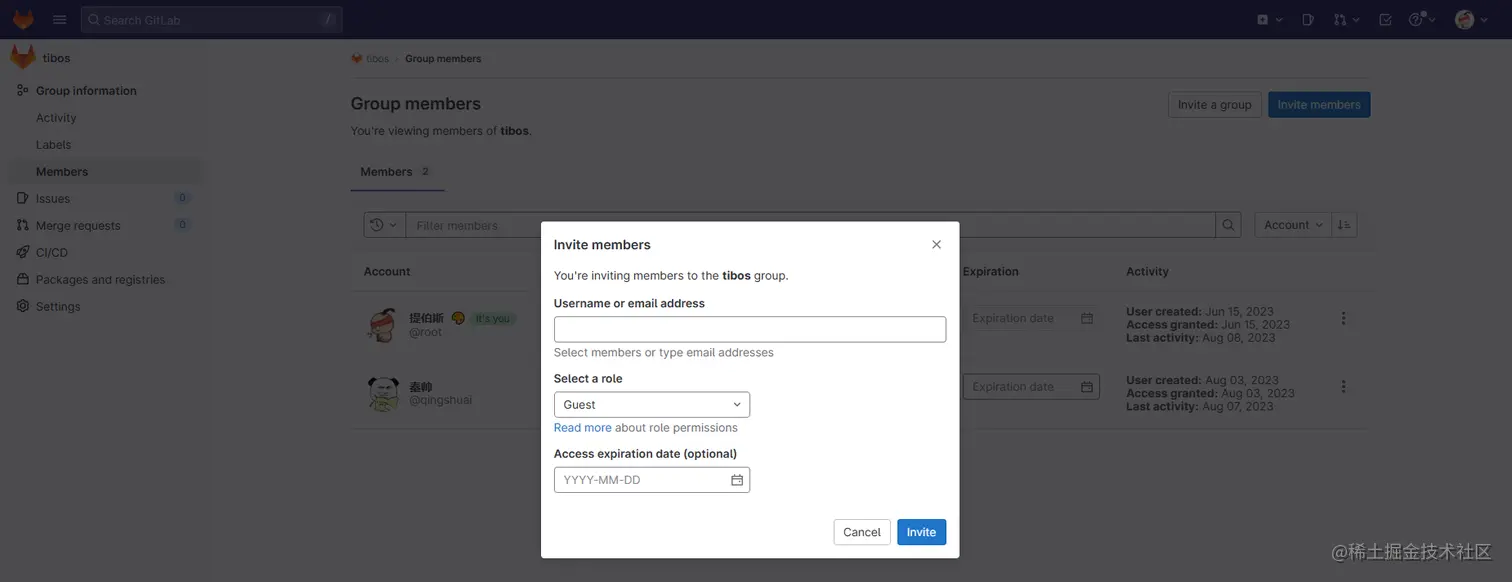This screenshot has height=582, width=1512.
Task: Click the search magnifier button
Action: tap(1228, 225)
